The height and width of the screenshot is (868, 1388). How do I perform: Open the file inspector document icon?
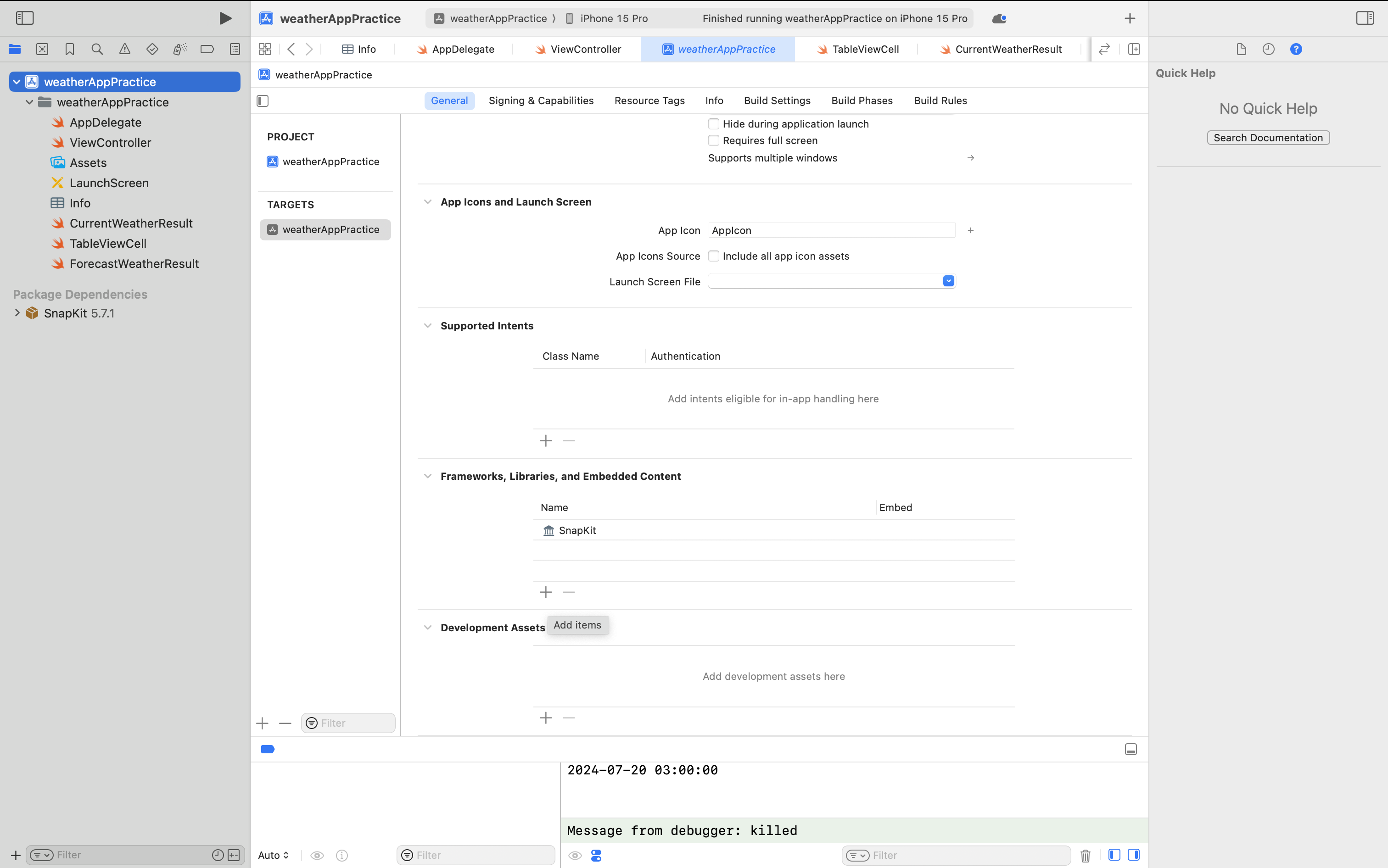(x=1241, y=50)
